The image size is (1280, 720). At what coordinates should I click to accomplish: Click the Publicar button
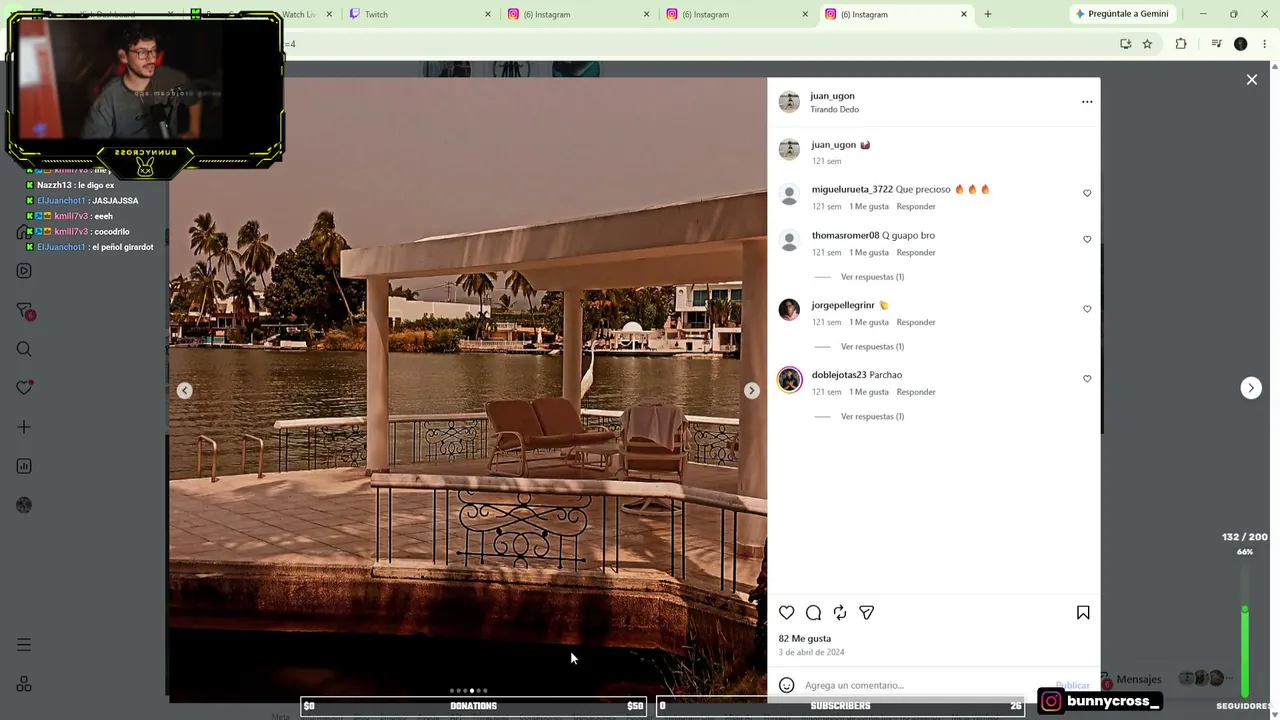click(x=1072, y=686)
